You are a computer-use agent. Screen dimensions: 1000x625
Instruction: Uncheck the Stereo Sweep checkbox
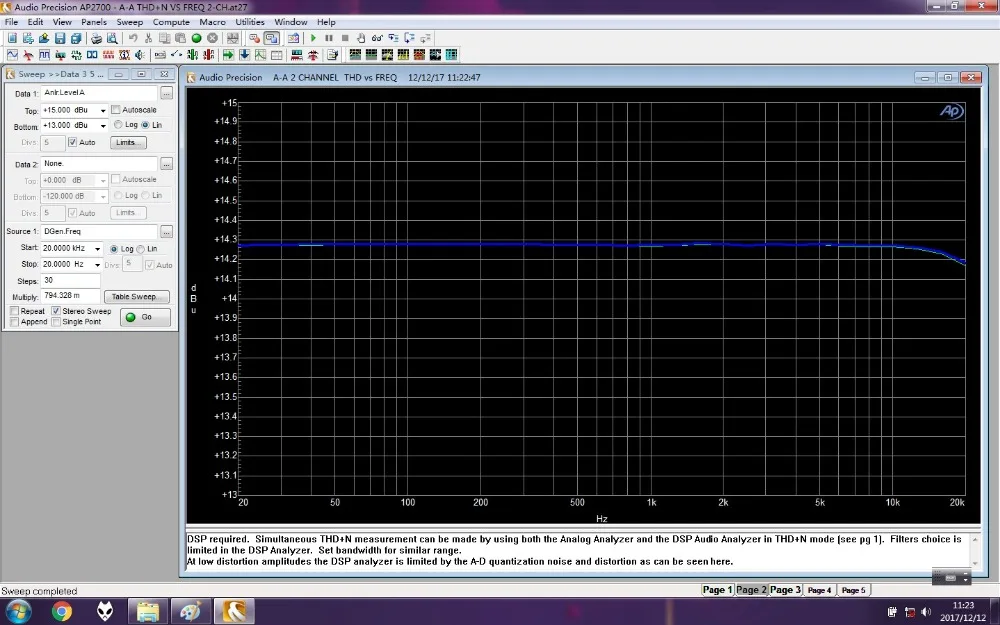click(57, 311)
